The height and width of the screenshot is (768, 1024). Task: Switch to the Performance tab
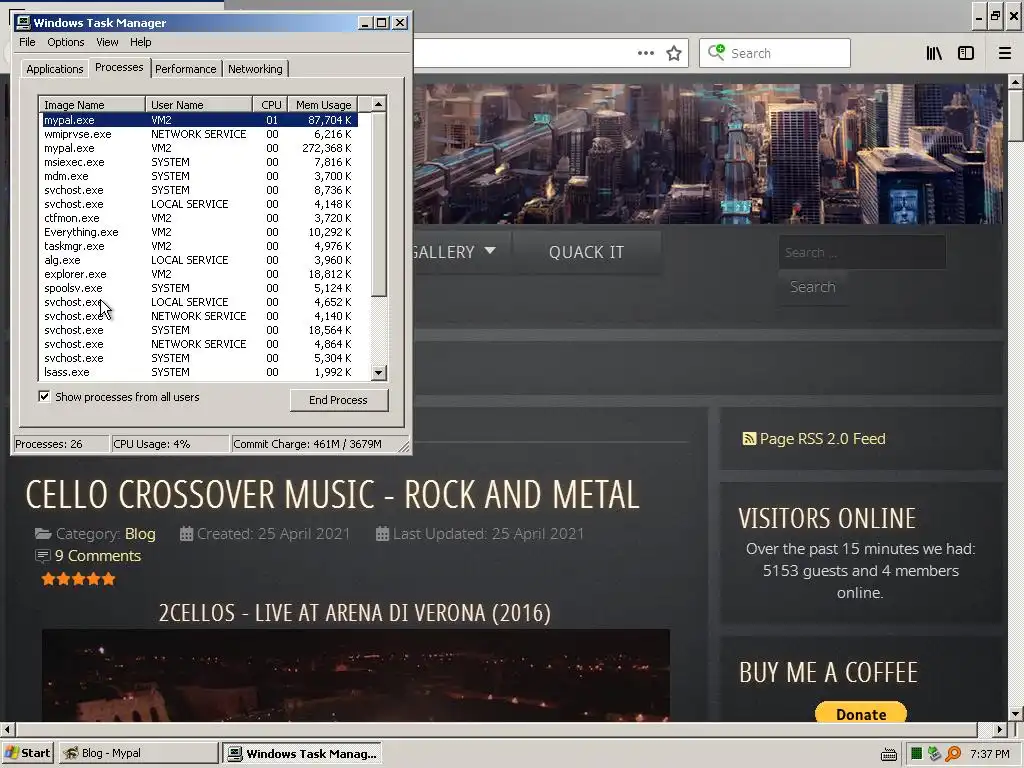185,69
